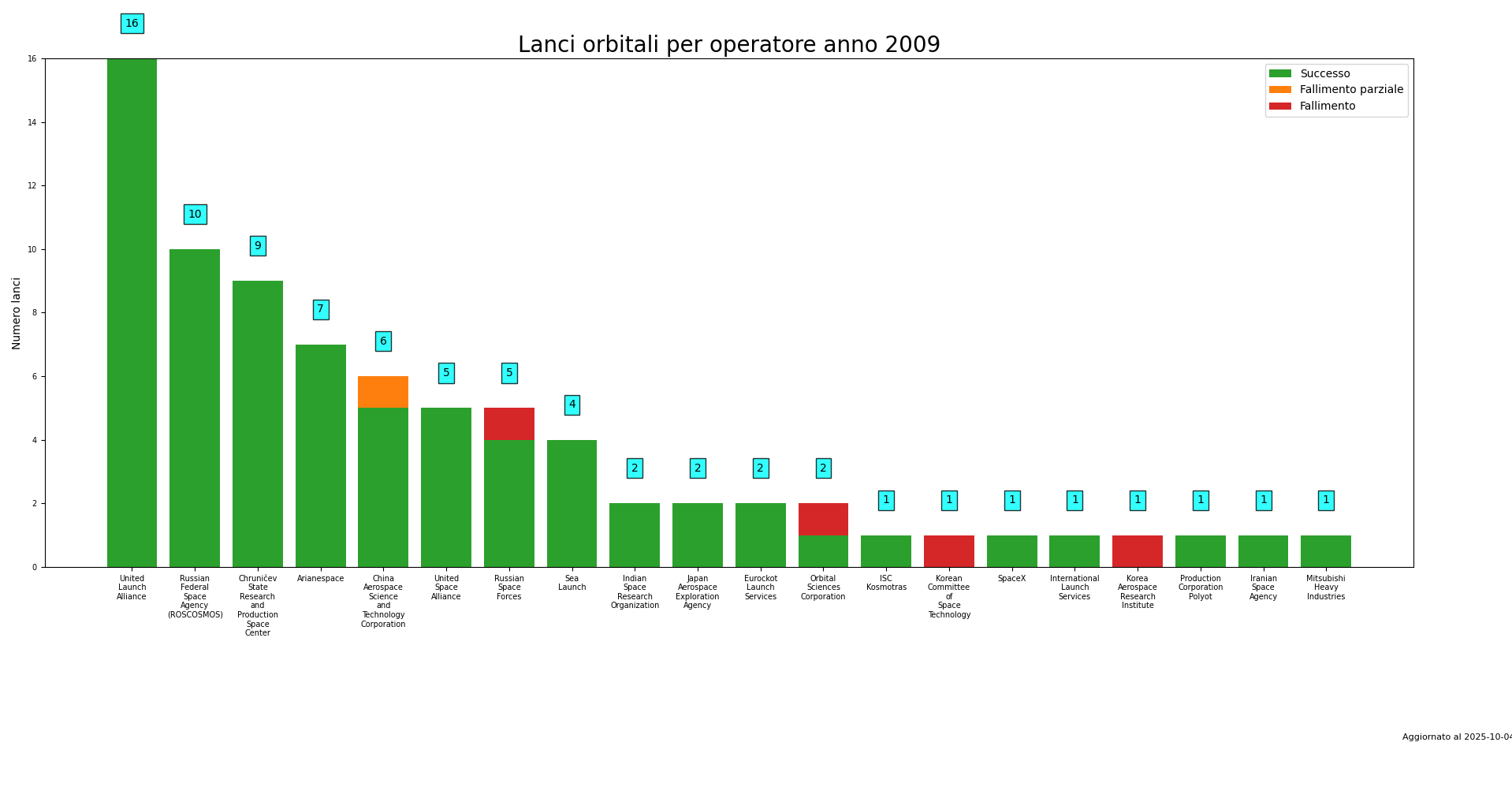Screen dimensions: 1512x787
Task: Click the Indian Space Research Organization bar
Action: (635, 535)
